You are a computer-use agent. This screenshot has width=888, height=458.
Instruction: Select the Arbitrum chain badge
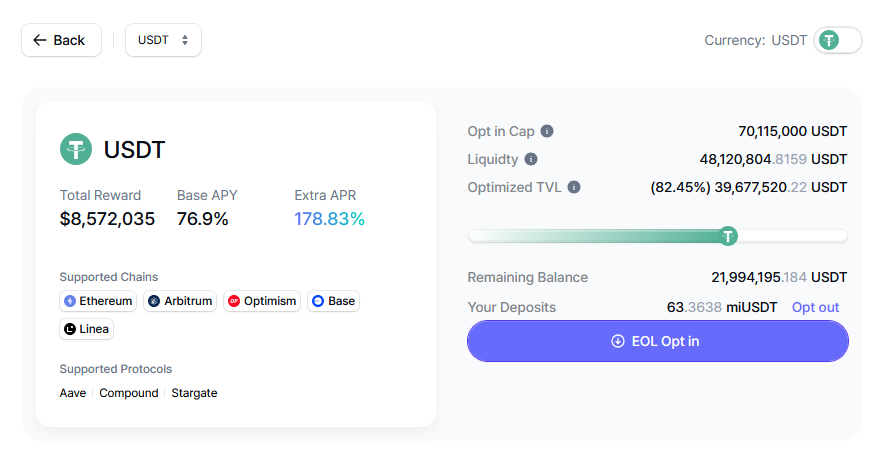coord(180,301)
